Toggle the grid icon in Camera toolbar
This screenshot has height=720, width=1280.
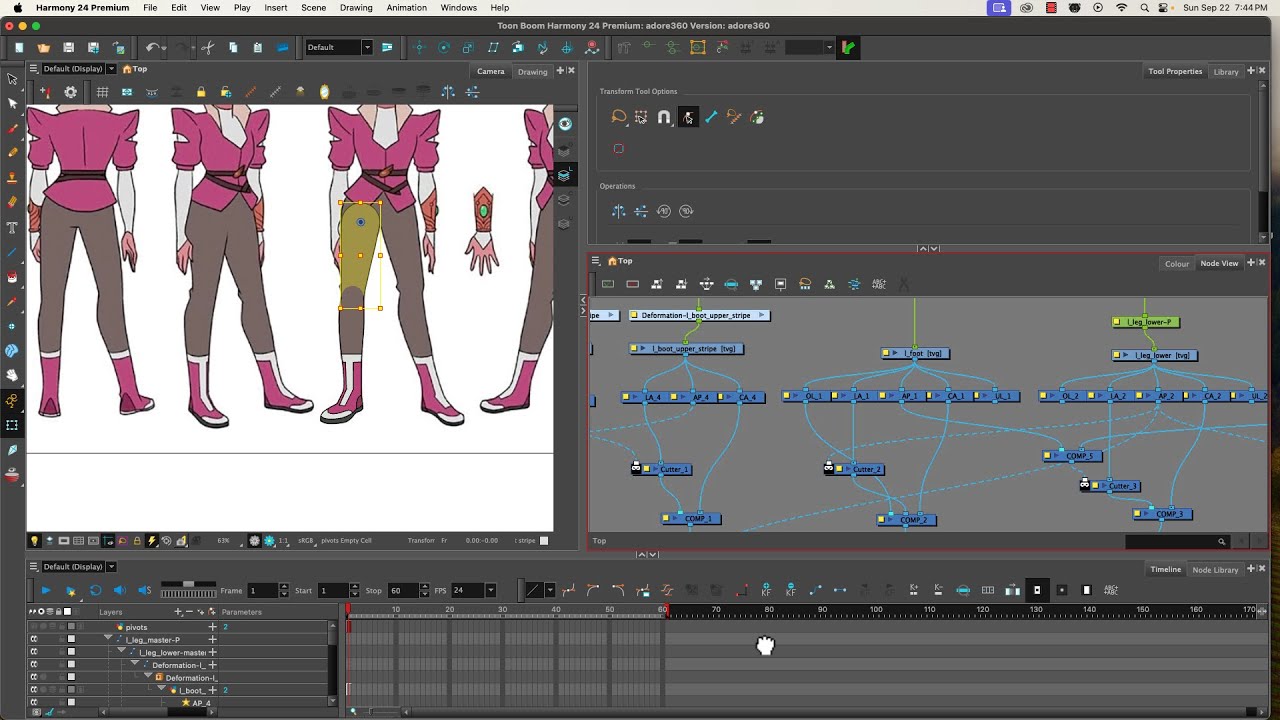pos(102,92)
